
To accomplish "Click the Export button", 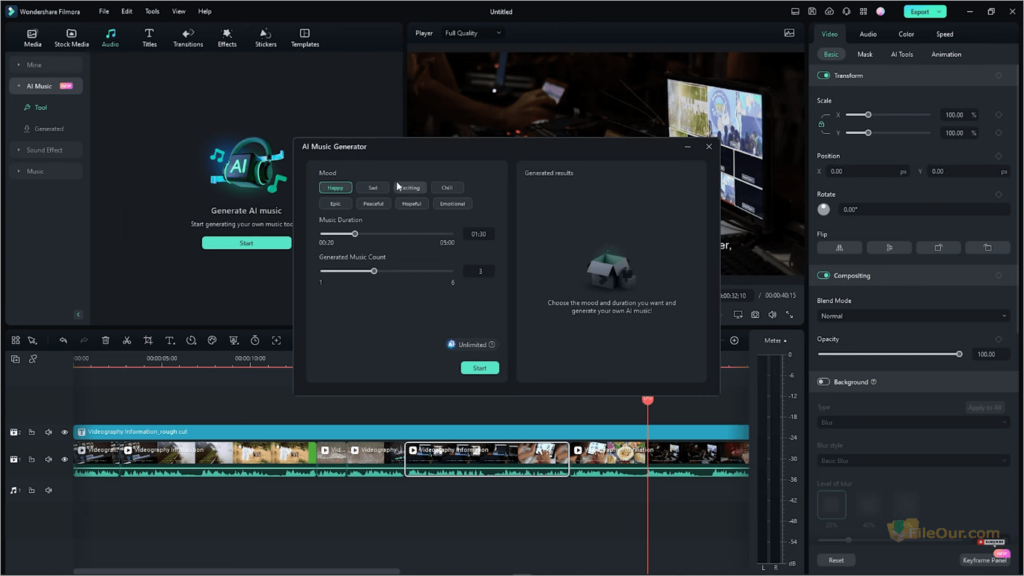I will [921, 11].
